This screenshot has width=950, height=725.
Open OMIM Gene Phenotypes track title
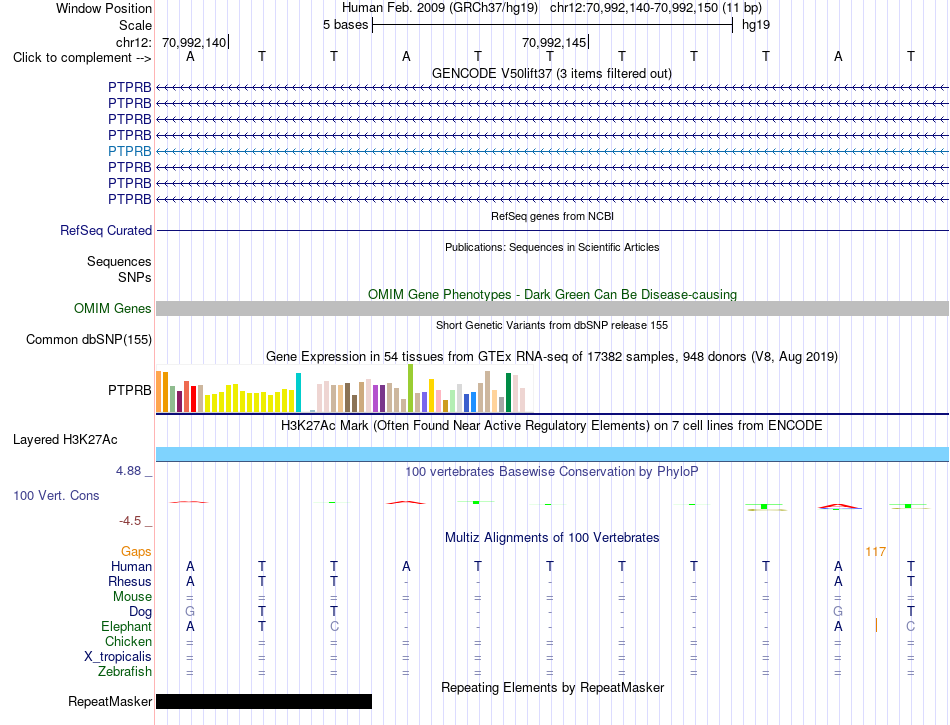pos(552,294)
